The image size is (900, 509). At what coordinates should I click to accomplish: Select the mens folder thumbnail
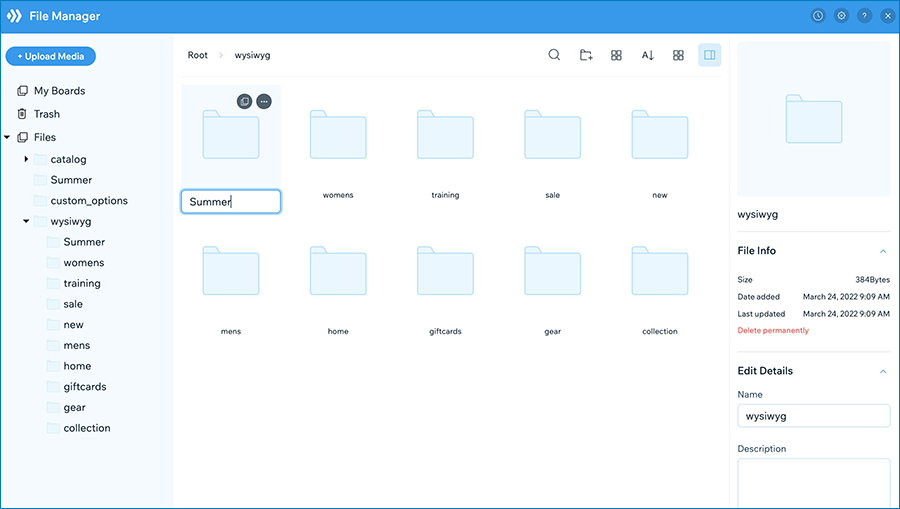click(231, 271)
